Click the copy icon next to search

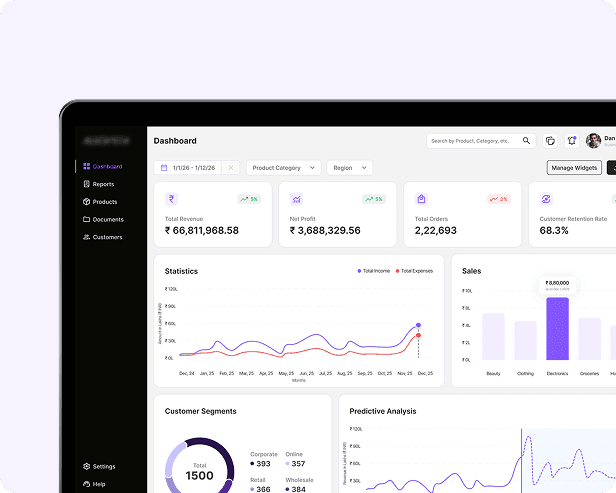(550, 141)
